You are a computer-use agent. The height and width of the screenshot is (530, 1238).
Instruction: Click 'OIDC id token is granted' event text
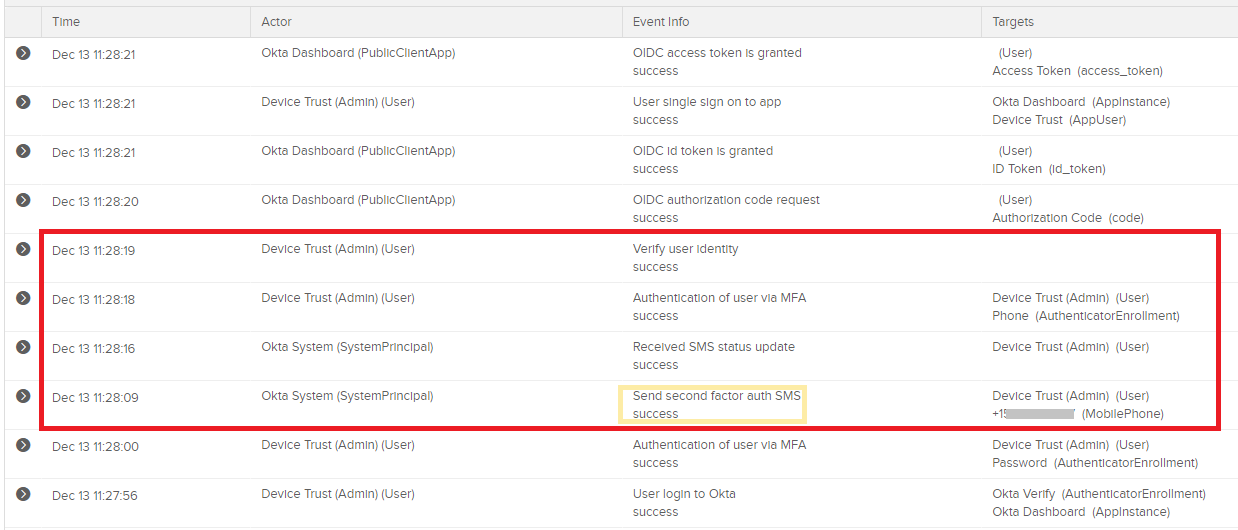click(x=703, y=151)
